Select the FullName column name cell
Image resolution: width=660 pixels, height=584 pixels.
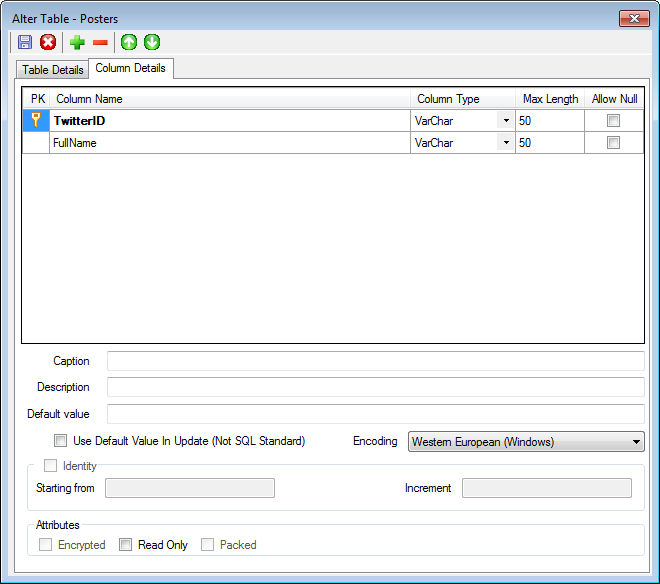[230, 142]
